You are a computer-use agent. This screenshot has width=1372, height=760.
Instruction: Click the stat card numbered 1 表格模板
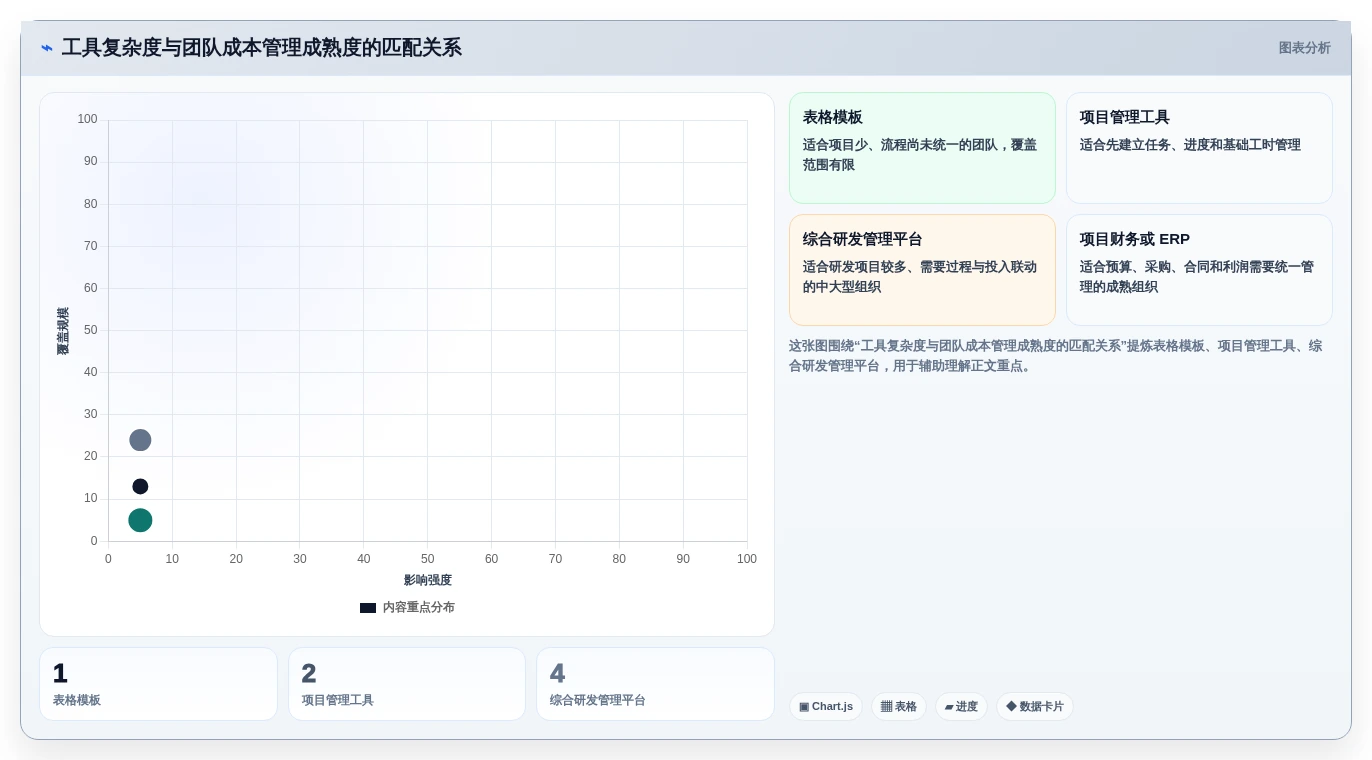158,684
